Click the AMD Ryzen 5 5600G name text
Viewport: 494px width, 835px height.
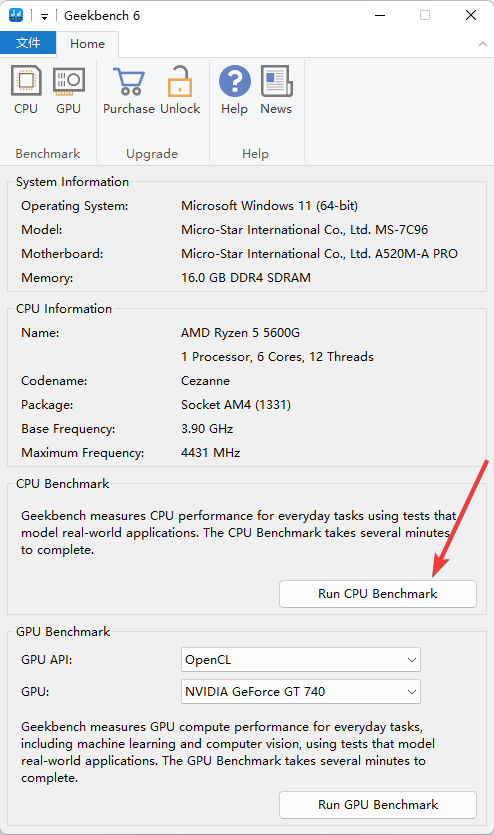(x=241, y=333)
